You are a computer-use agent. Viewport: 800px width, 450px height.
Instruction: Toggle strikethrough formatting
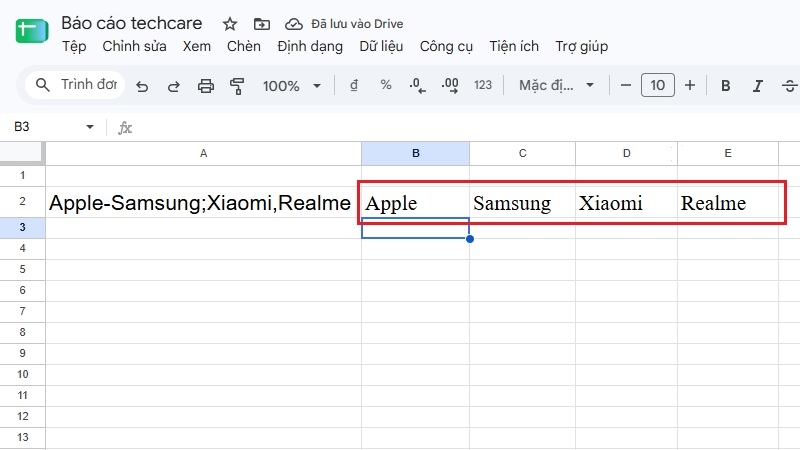click(790, 86)
